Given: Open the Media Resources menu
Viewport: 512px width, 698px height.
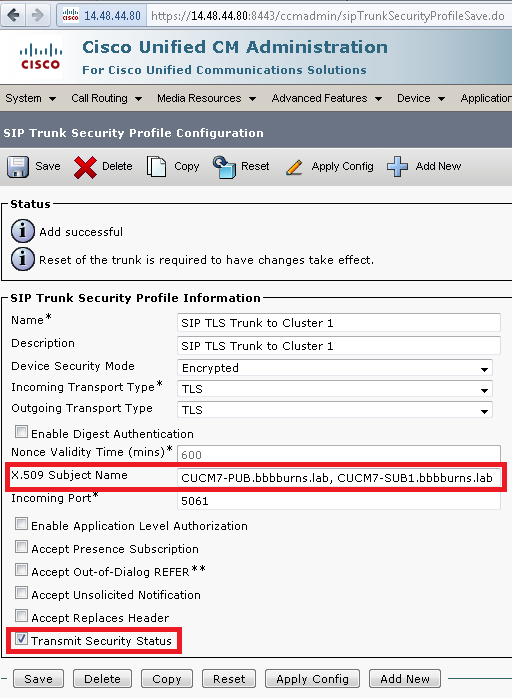Looking at the screenshot, I should click(206, 98).
